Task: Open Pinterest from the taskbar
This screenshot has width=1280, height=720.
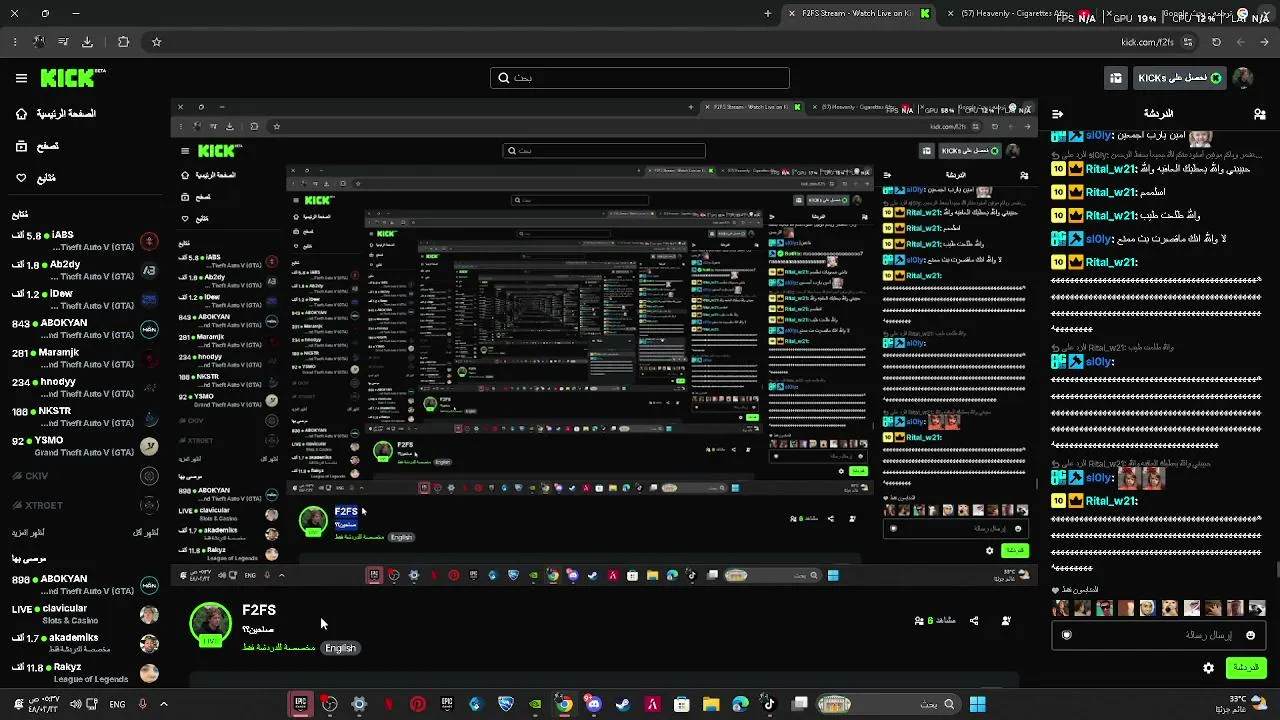Action: 418,704
